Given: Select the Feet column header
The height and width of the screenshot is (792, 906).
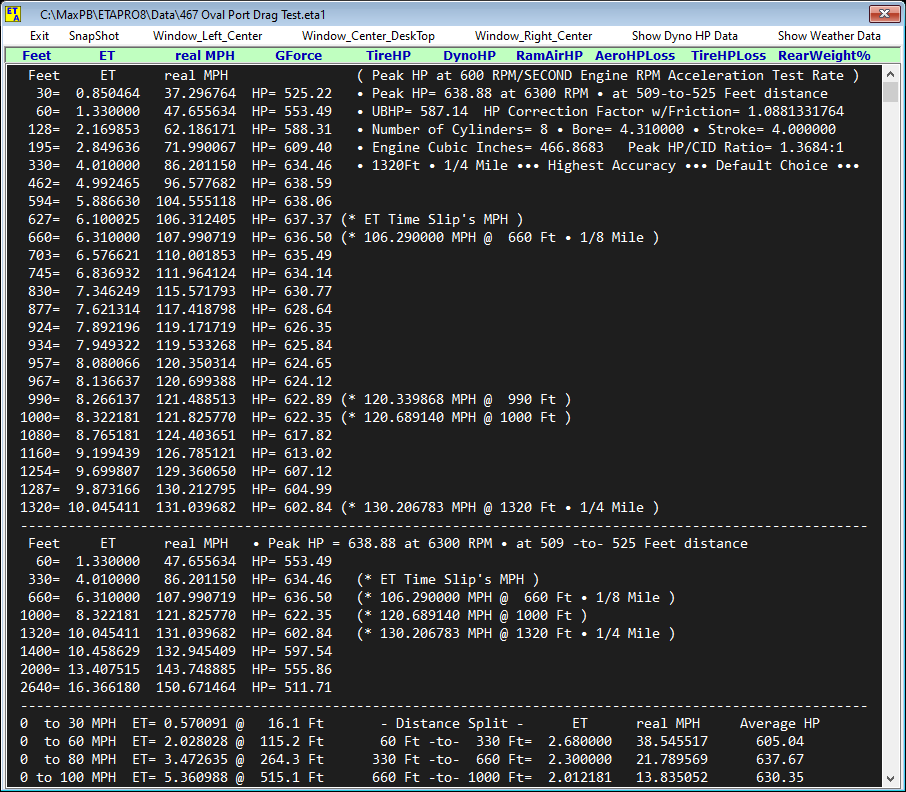Looking at the screenshot, I should (36, 56).
